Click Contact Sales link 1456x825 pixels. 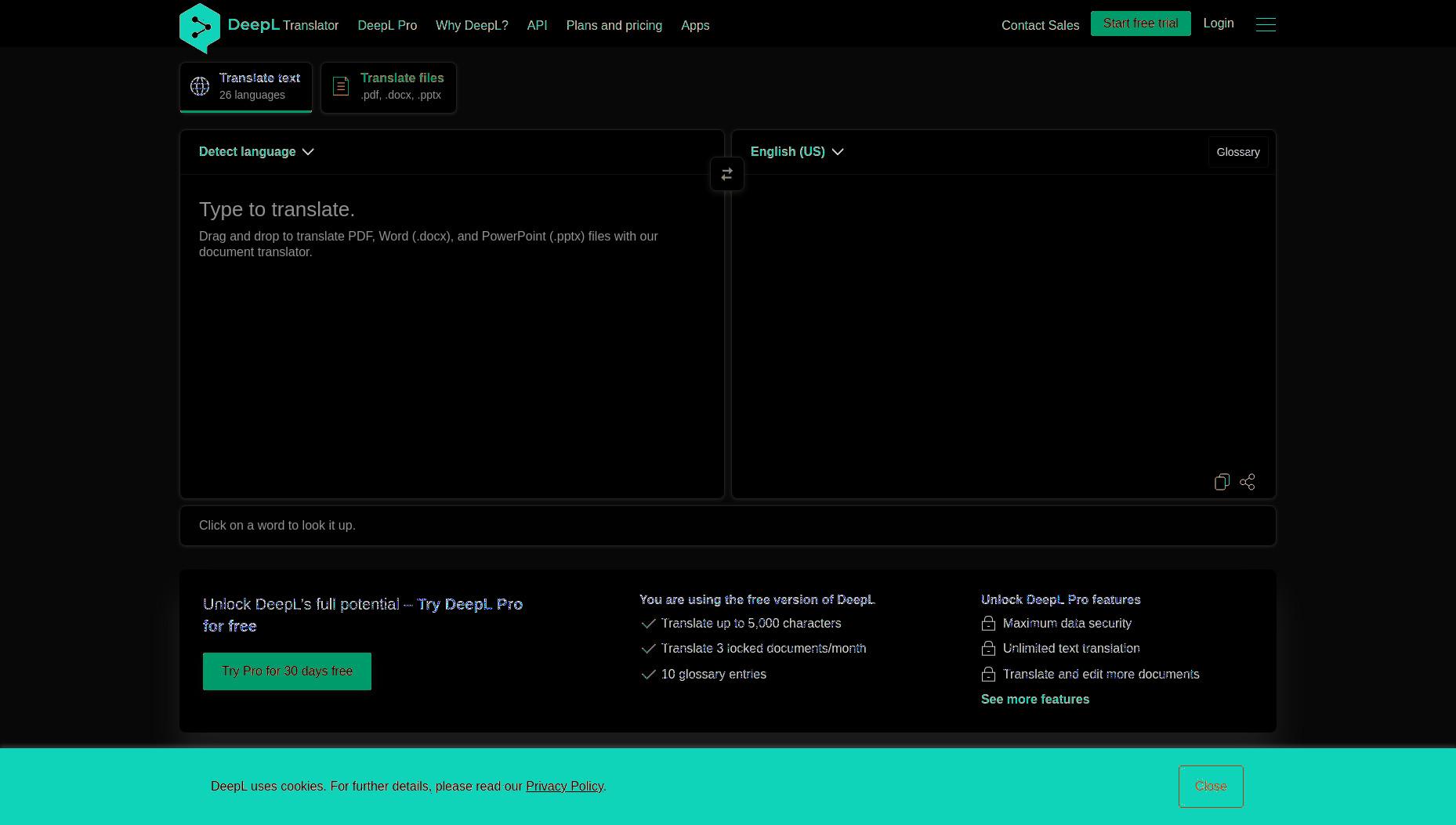(x=1040, y=25)
